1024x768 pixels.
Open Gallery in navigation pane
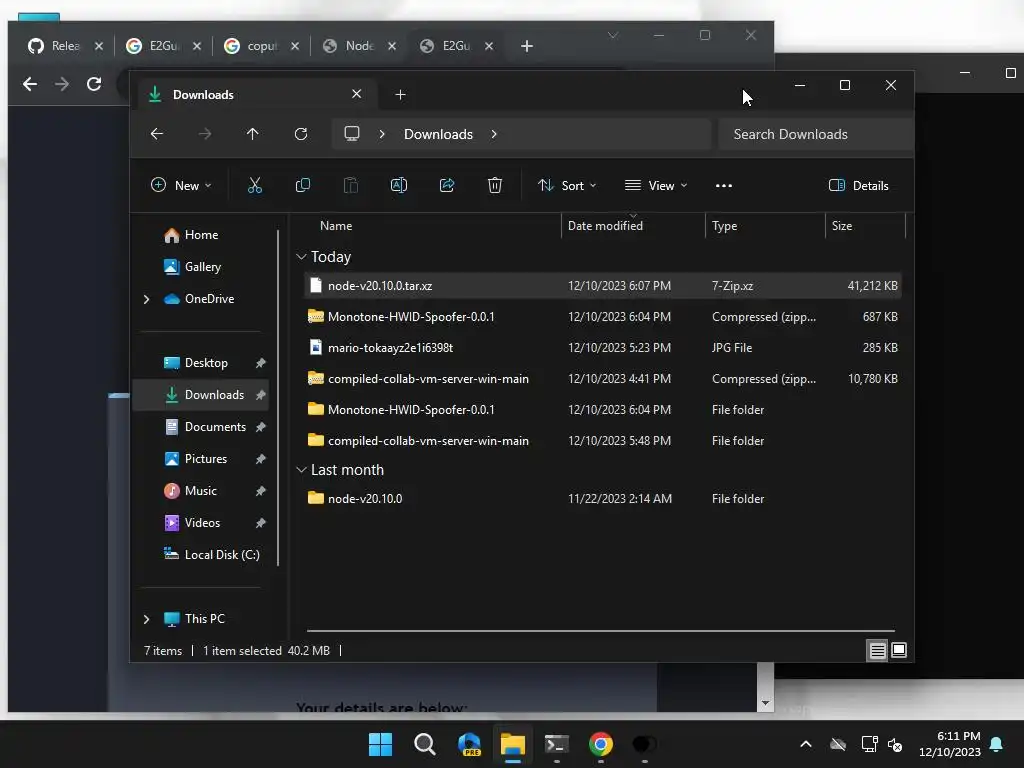(202, 266)
